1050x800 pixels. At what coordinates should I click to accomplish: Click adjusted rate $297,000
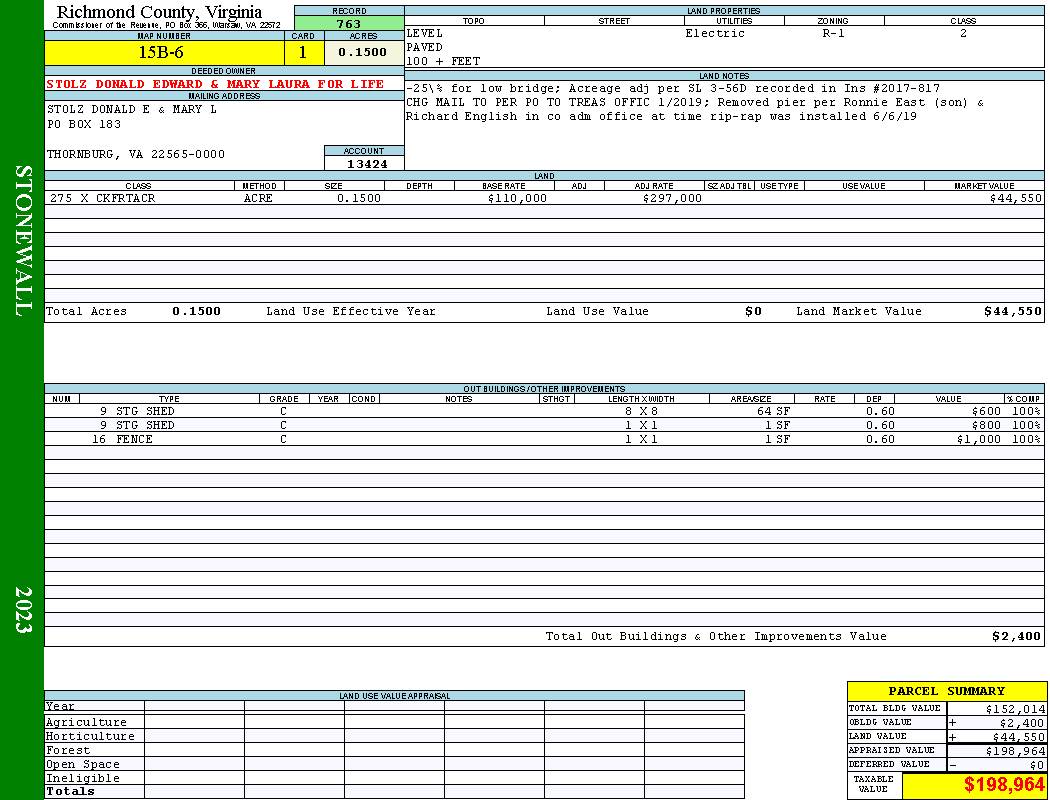672,198
